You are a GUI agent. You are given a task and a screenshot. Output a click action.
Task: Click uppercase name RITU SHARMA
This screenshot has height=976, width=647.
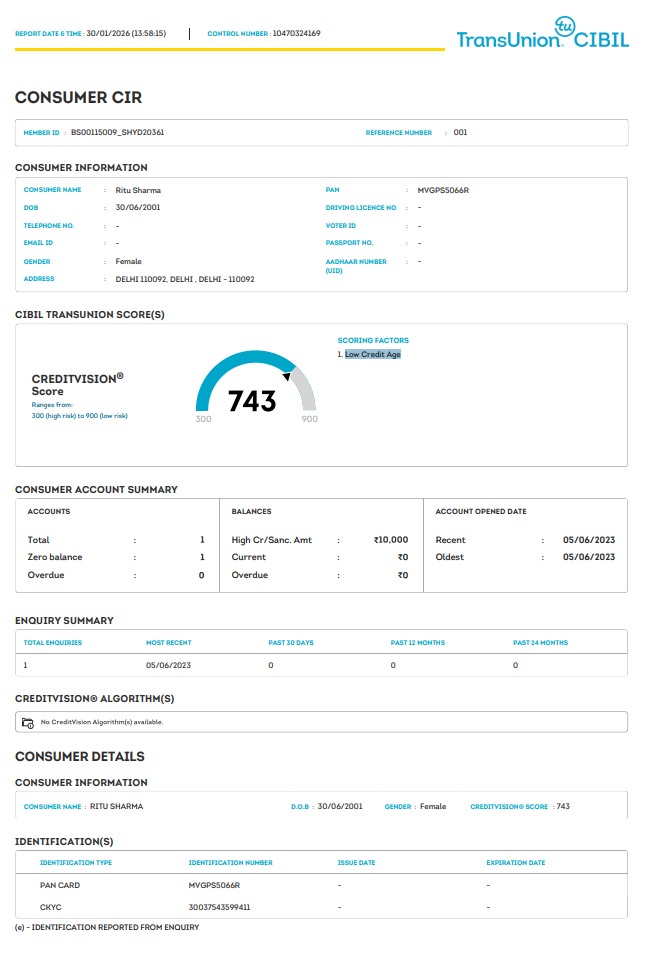point(116,807)
